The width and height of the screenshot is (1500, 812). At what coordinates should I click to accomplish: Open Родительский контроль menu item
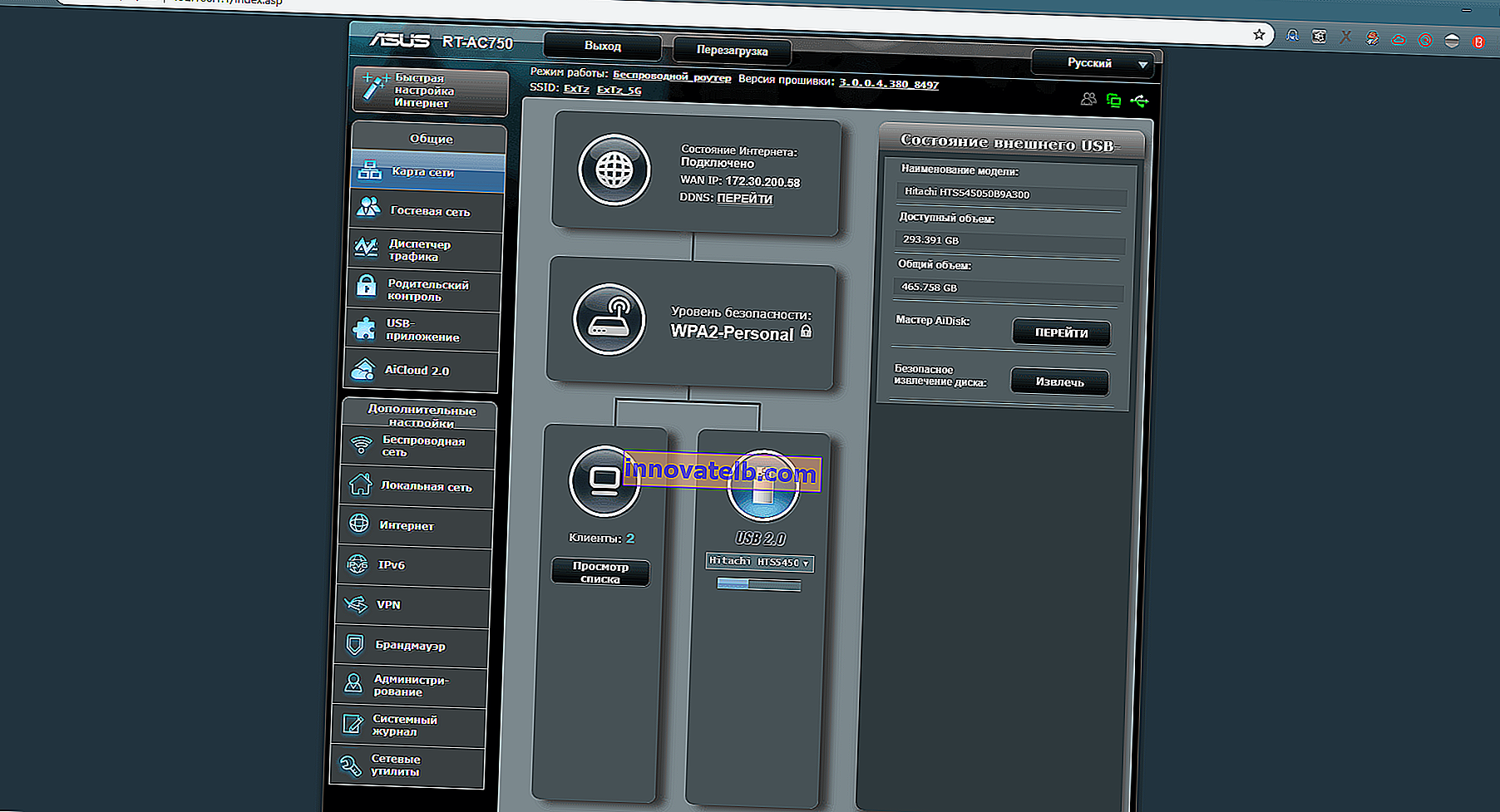[423, 290]
